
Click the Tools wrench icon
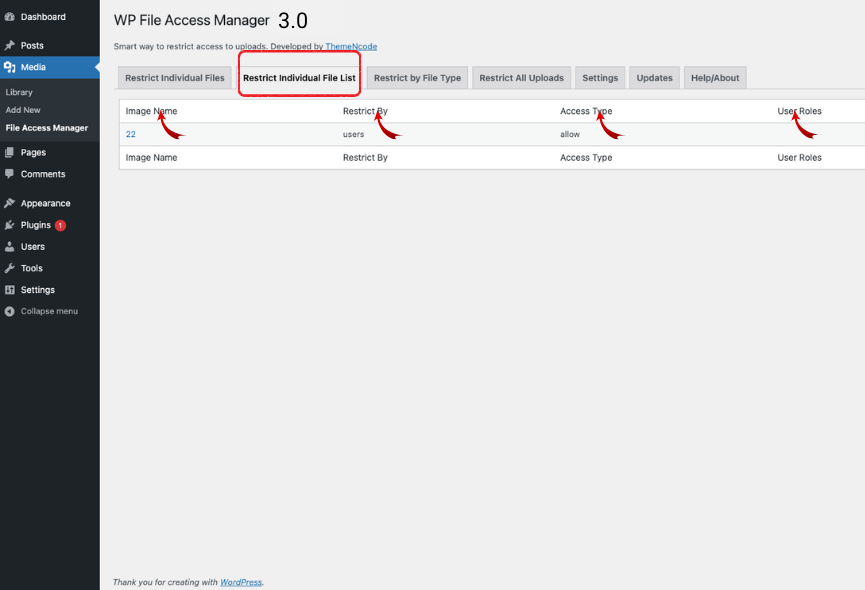pyautogui.click(x=9, y=268)
